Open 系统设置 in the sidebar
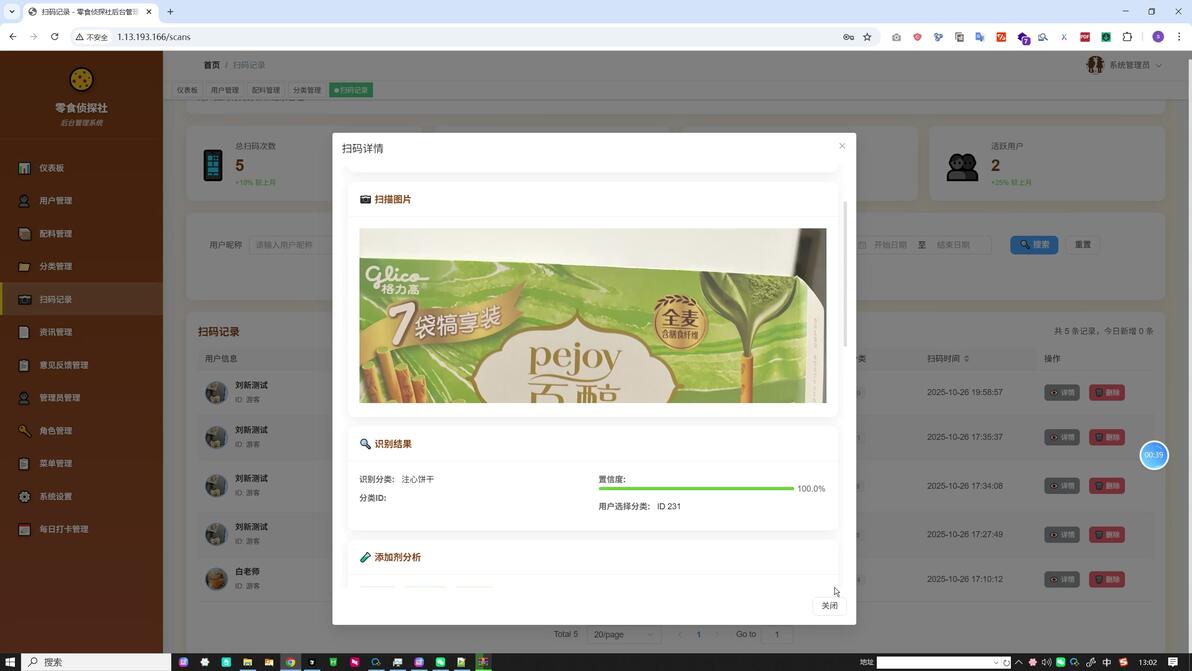 pos(81,496)
